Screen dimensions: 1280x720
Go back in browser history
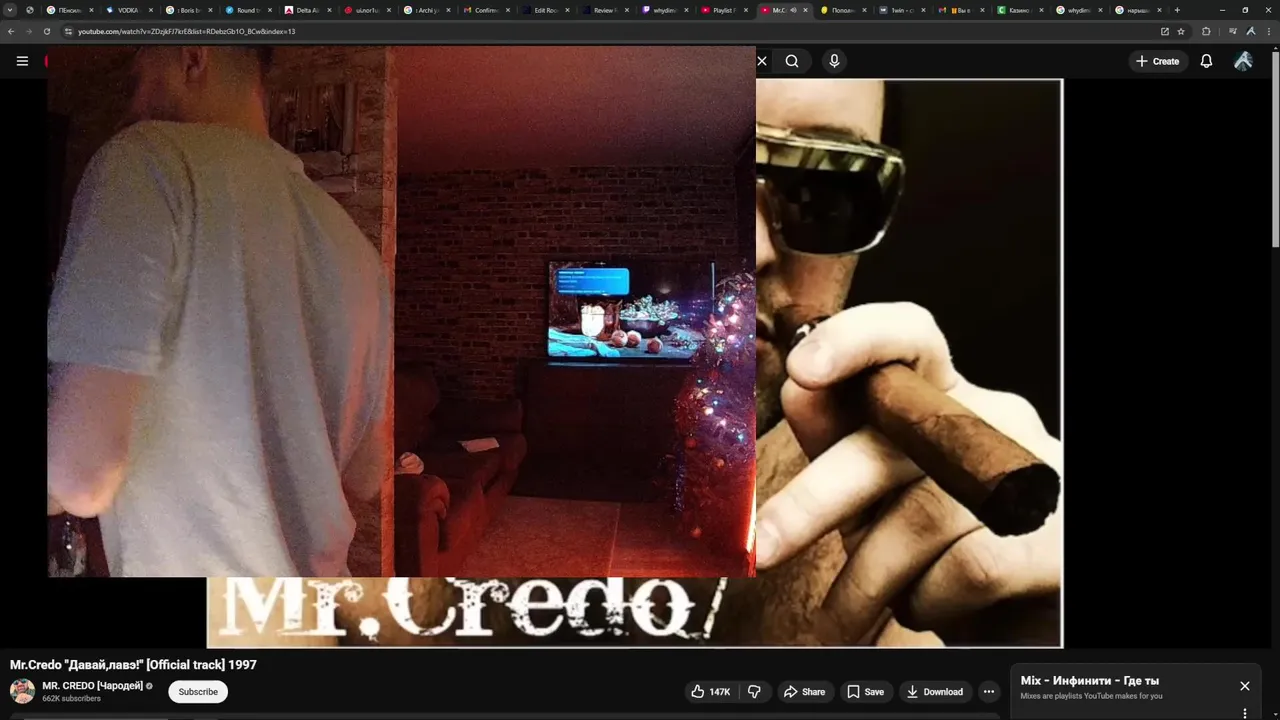11,31
